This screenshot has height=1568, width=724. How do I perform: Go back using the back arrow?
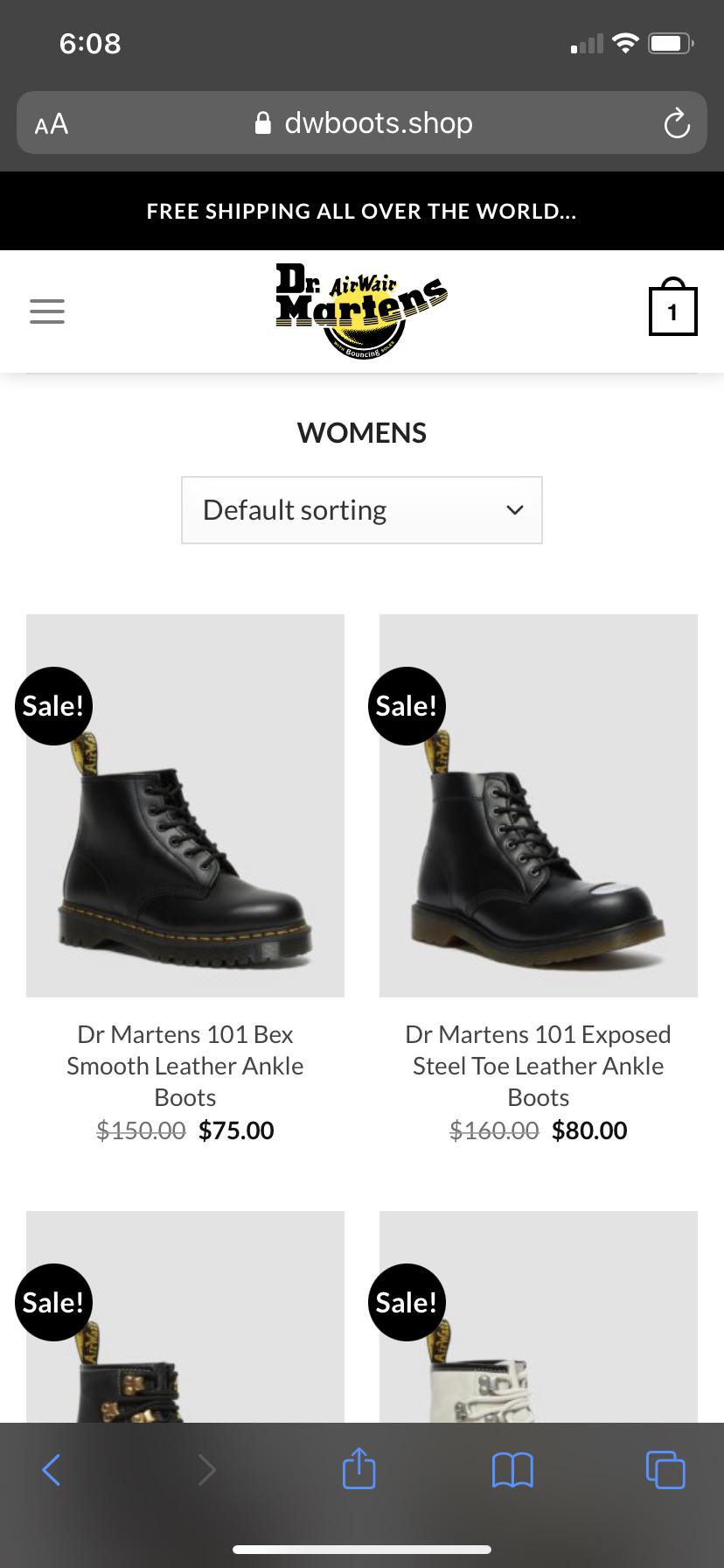[x=51, y=1469]
